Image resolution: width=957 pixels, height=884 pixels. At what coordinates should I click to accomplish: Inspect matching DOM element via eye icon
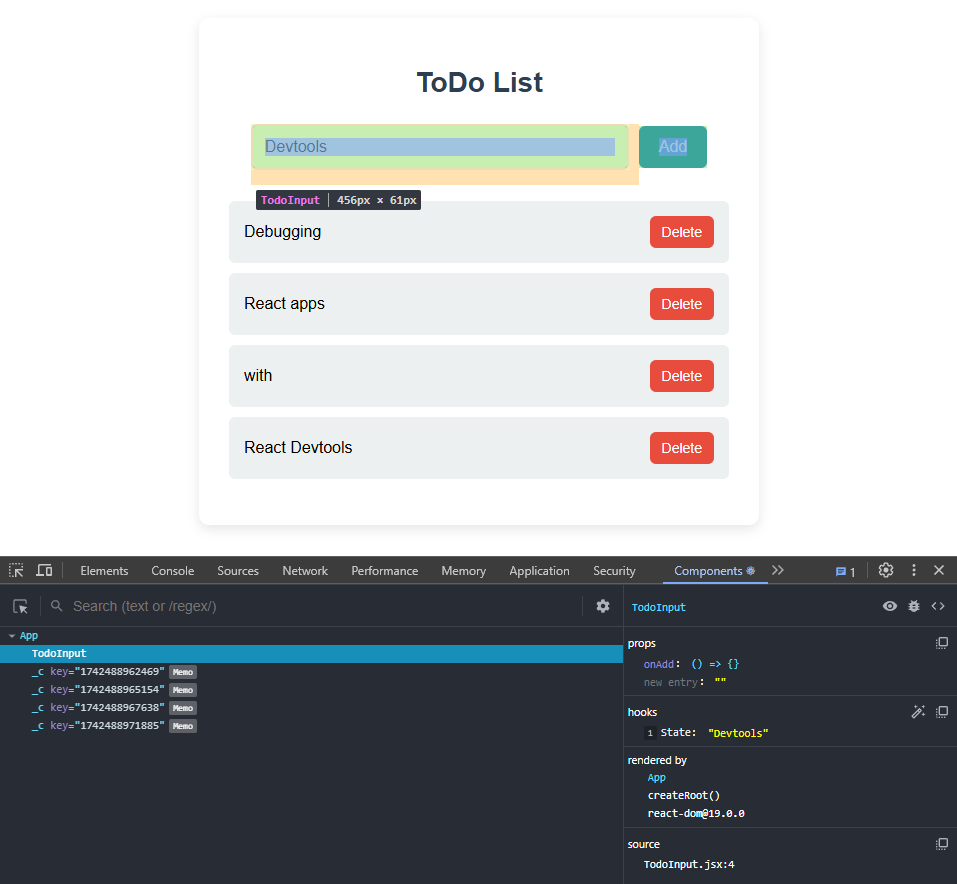pos(889,606)
